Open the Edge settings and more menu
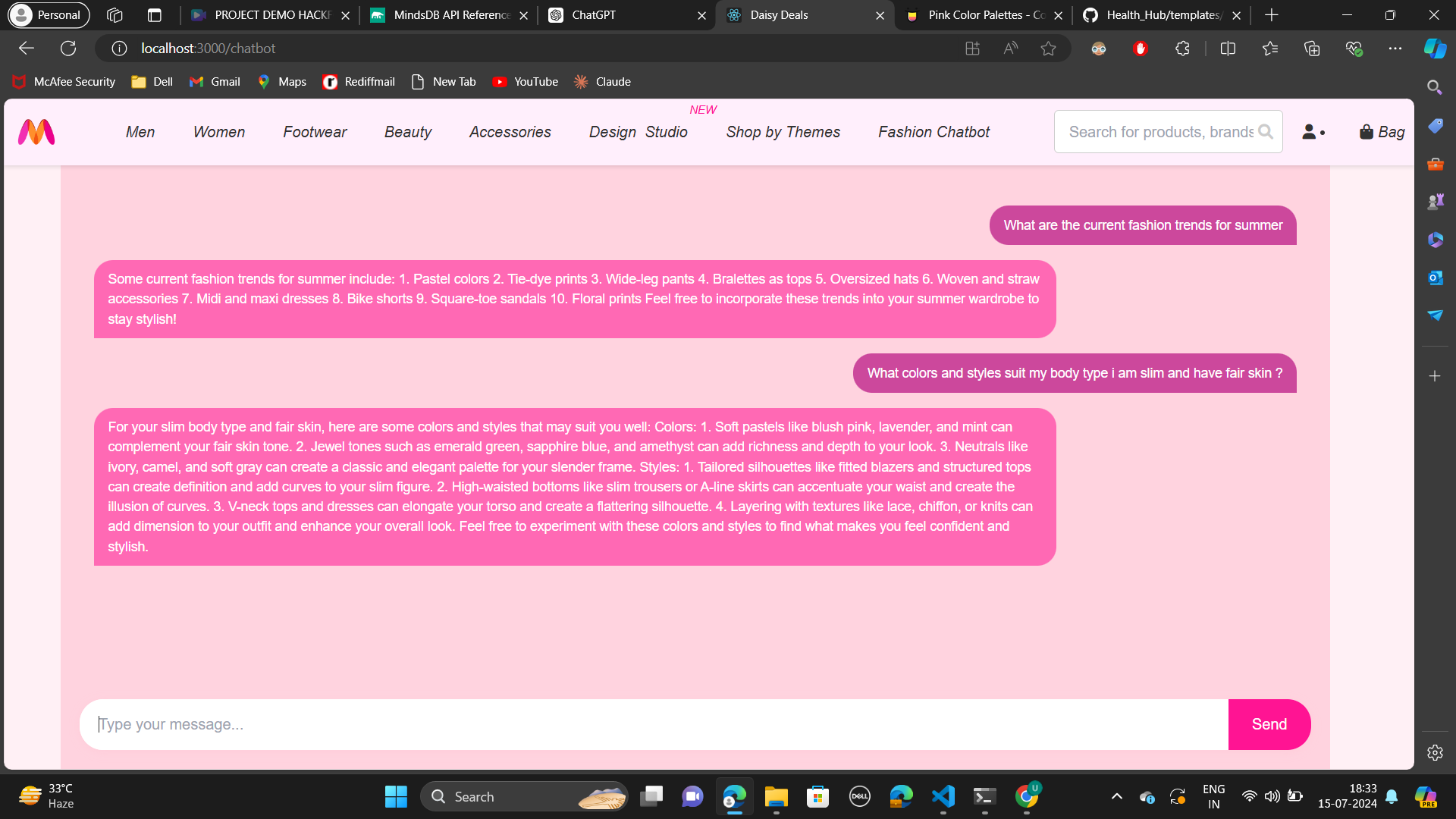This screenshot has height=819, width=1456. tap(1395, 49)
